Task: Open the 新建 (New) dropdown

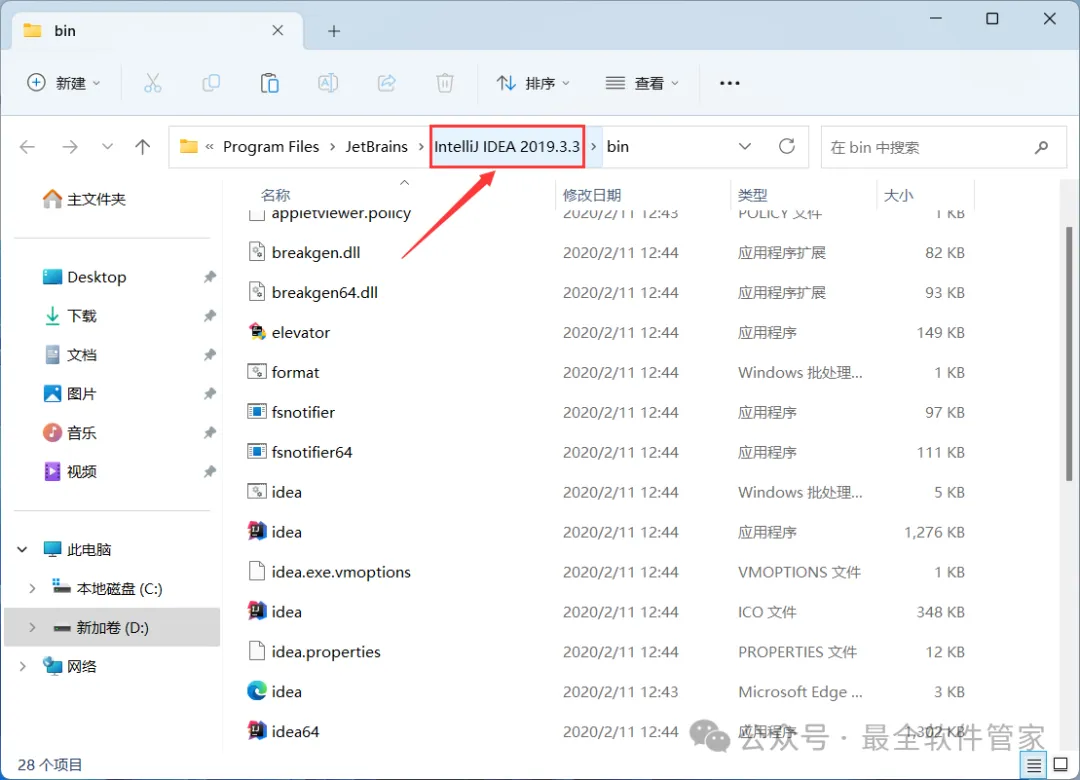Action: click(x=64, y=83)
